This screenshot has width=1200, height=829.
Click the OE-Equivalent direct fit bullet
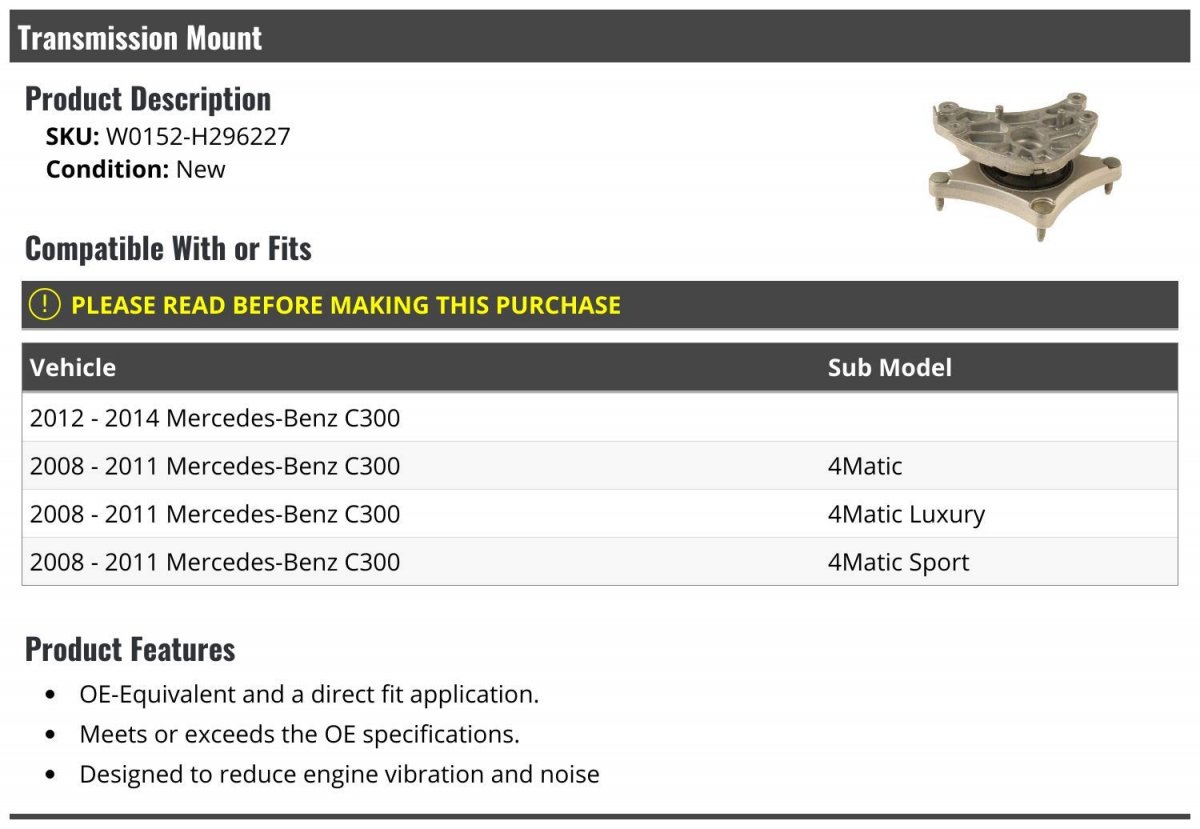pos(309,694)
